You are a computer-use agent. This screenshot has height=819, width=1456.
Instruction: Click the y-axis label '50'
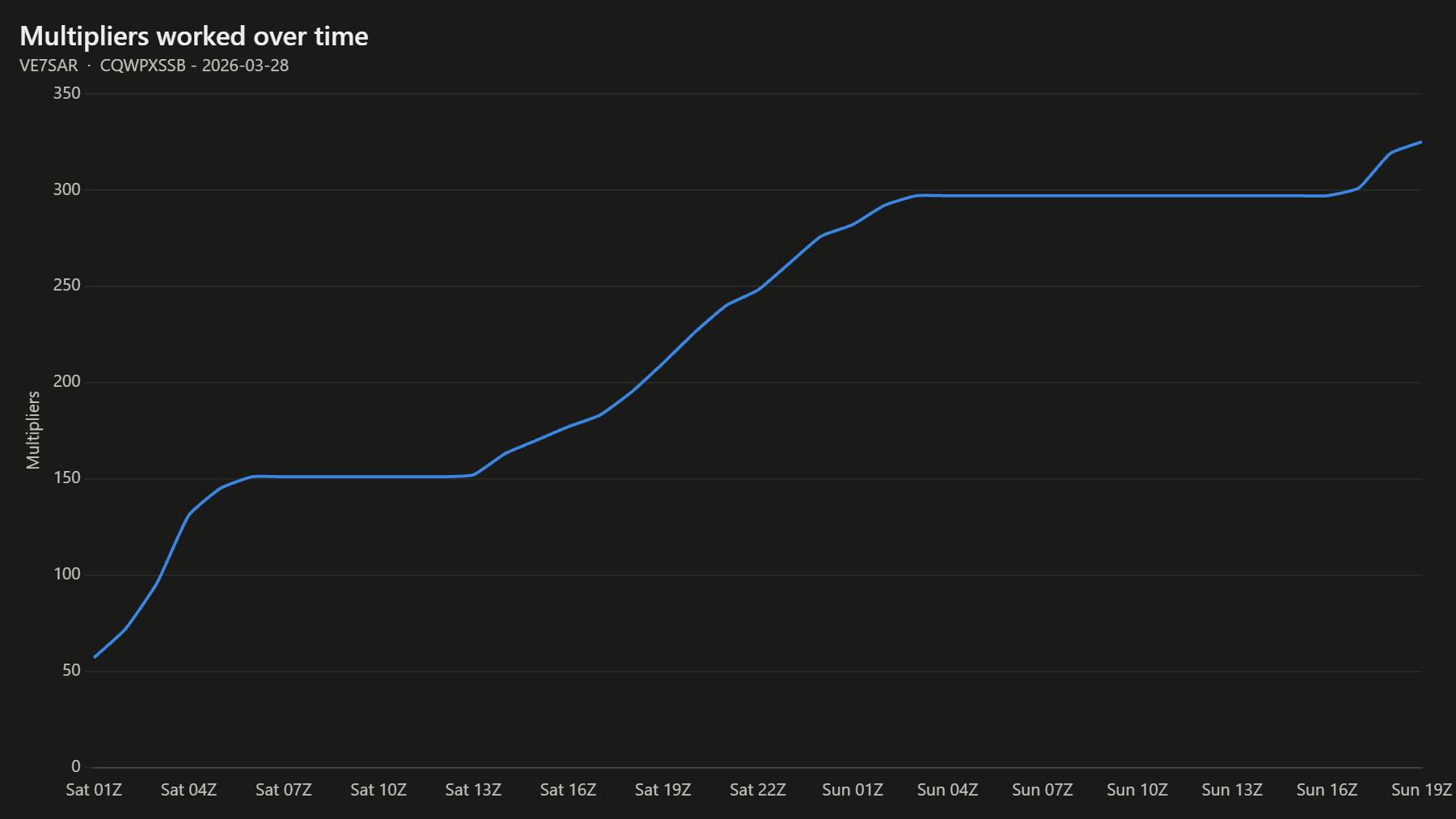pos(72,670)
